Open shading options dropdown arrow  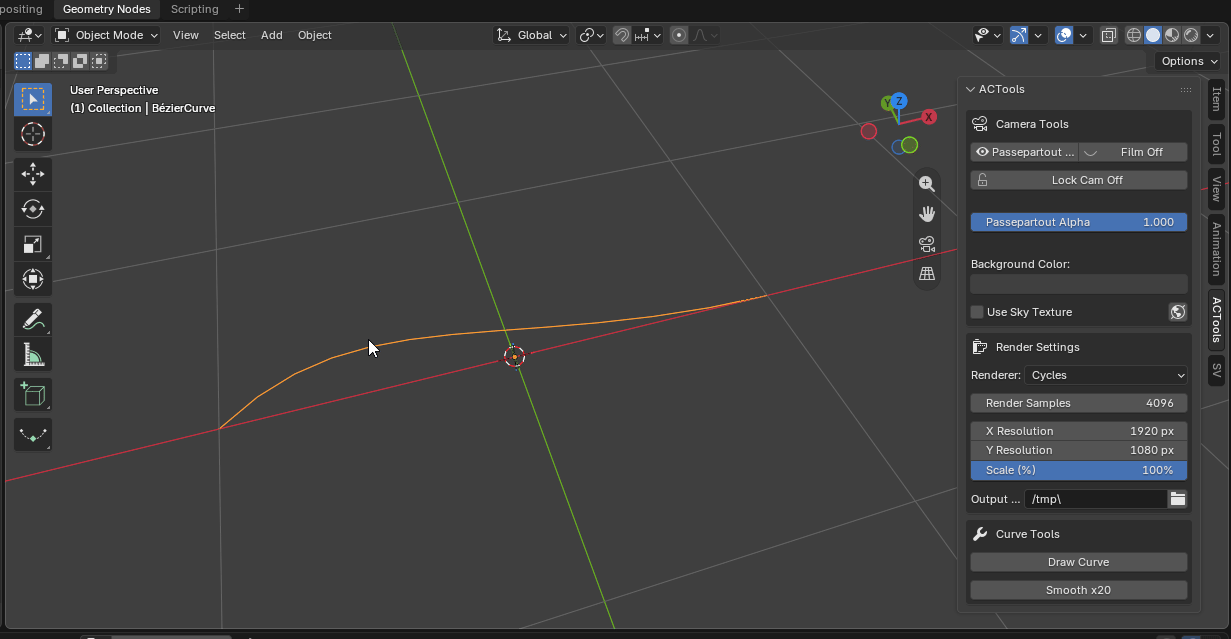(1211, 35)
